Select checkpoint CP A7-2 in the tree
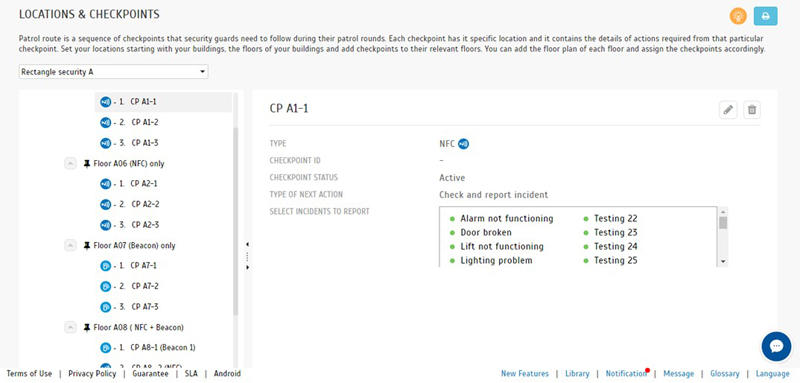This screenshot has height=383, width=800. coord(144,286)
